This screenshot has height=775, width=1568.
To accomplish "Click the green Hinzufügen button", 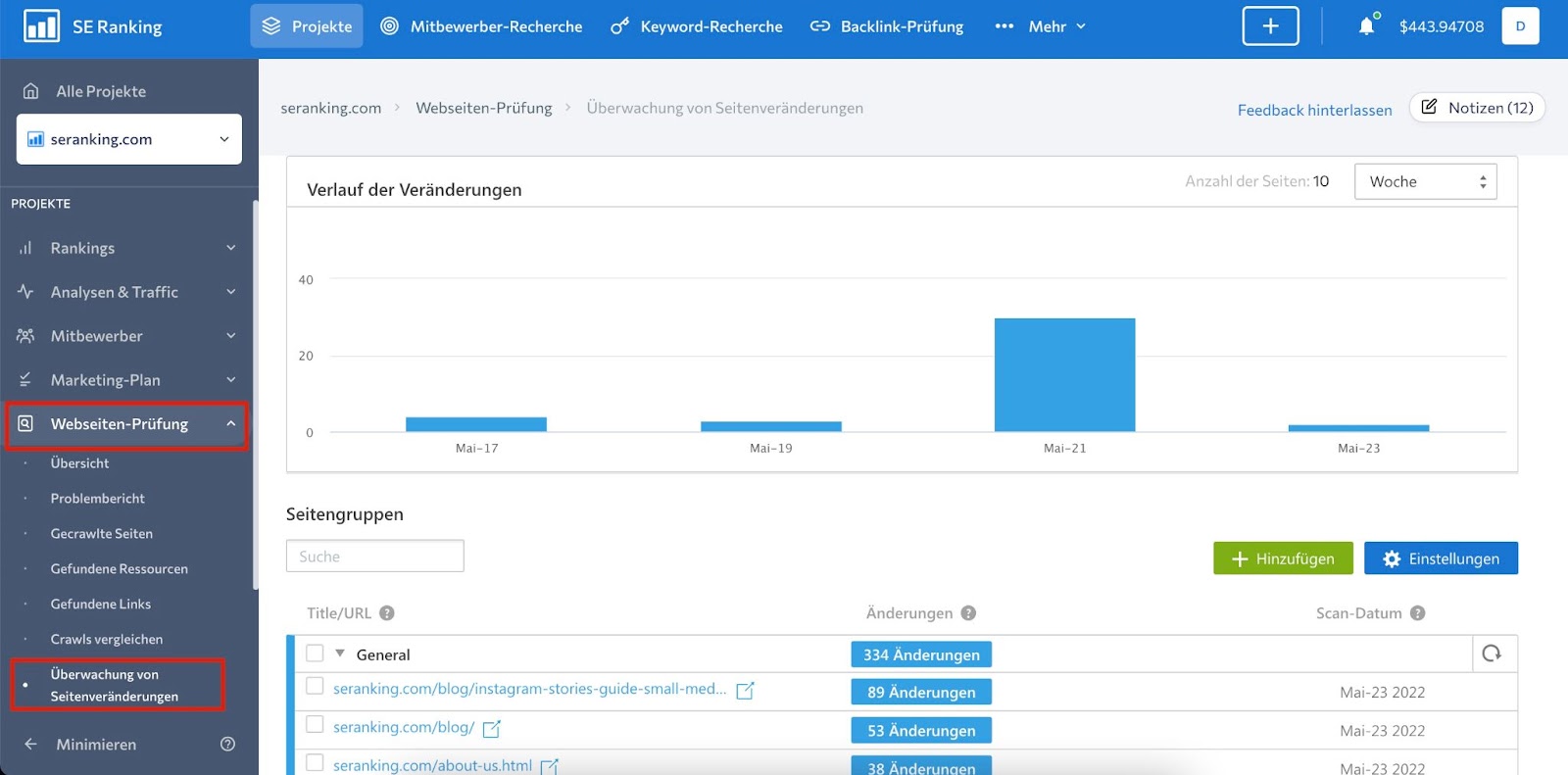I will [1283, 558].
